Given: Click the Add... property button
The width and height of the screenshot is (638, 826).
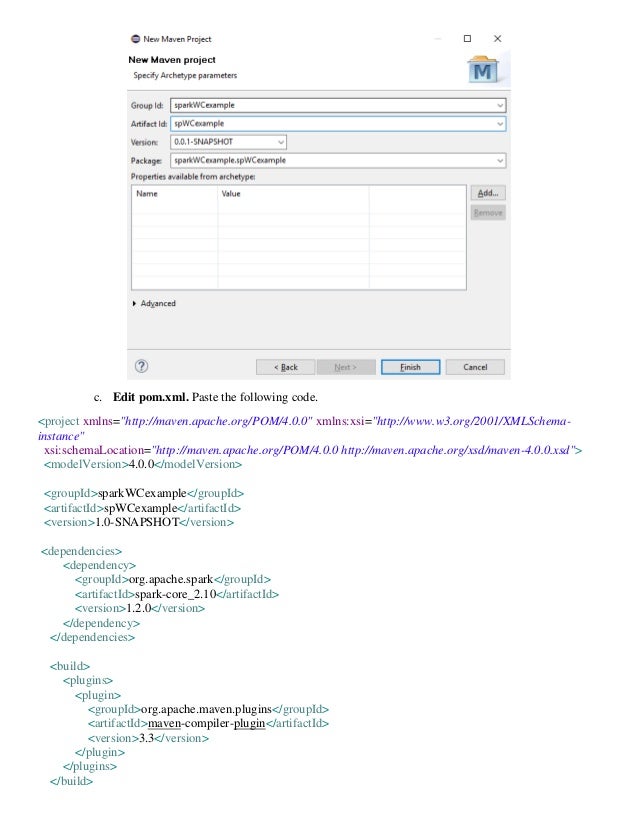Looking at the screenshot, I should pos(488,193).
